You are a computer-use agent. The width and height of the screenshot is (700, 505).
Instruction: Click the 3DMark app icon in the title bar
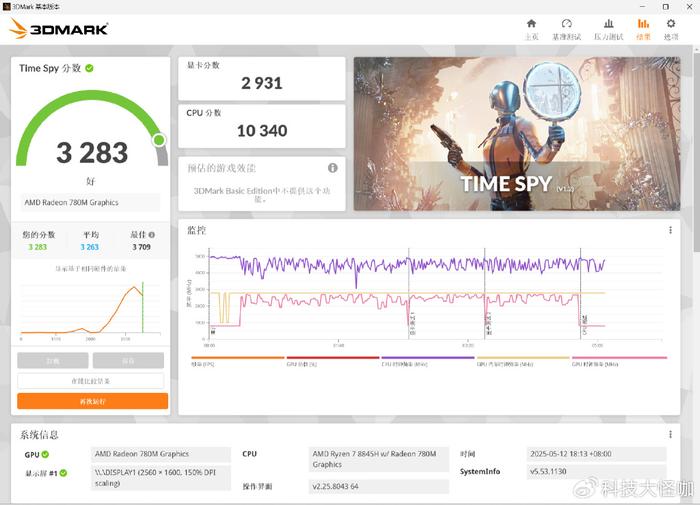[6, 6]
